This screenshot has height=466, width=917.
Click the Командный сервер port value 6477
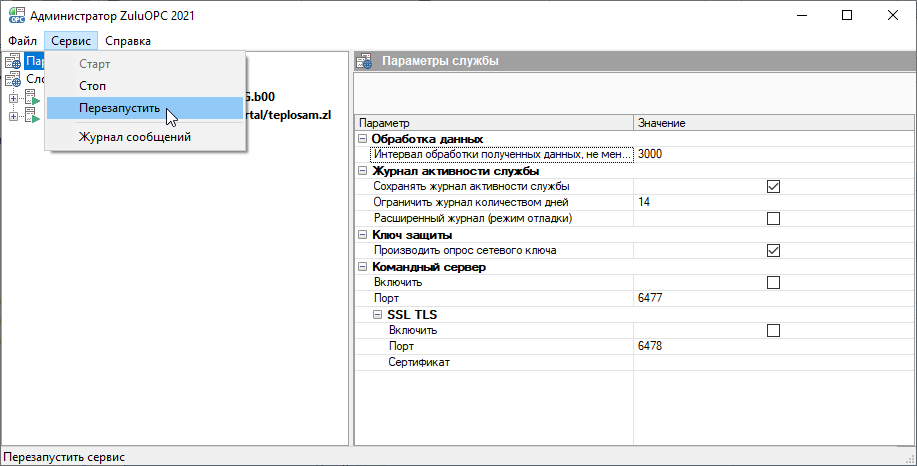tap(650, 298)
